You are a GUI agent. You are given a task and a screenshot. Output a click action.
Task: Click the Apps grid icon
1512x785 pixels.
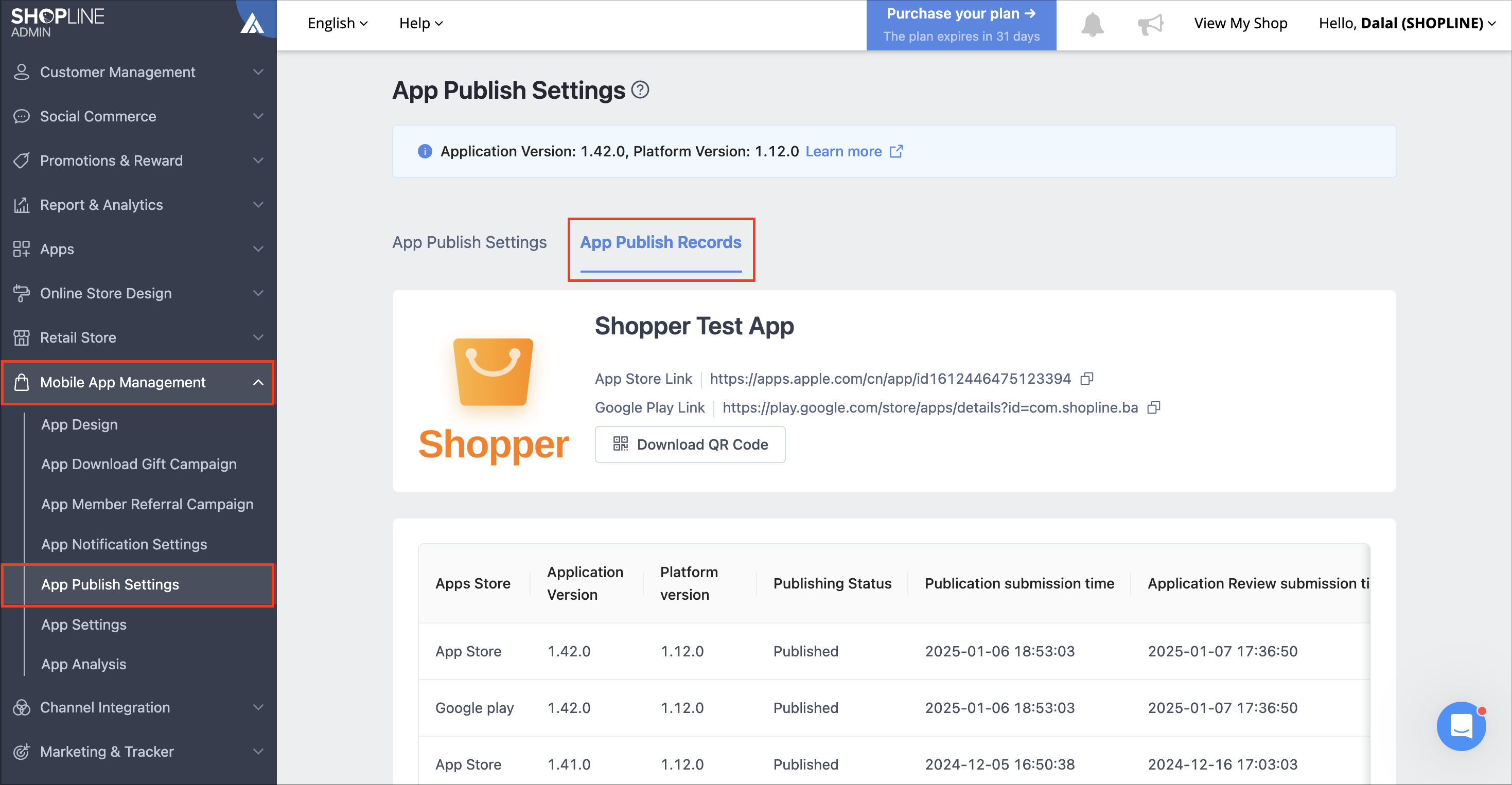(x=21, y=249)
